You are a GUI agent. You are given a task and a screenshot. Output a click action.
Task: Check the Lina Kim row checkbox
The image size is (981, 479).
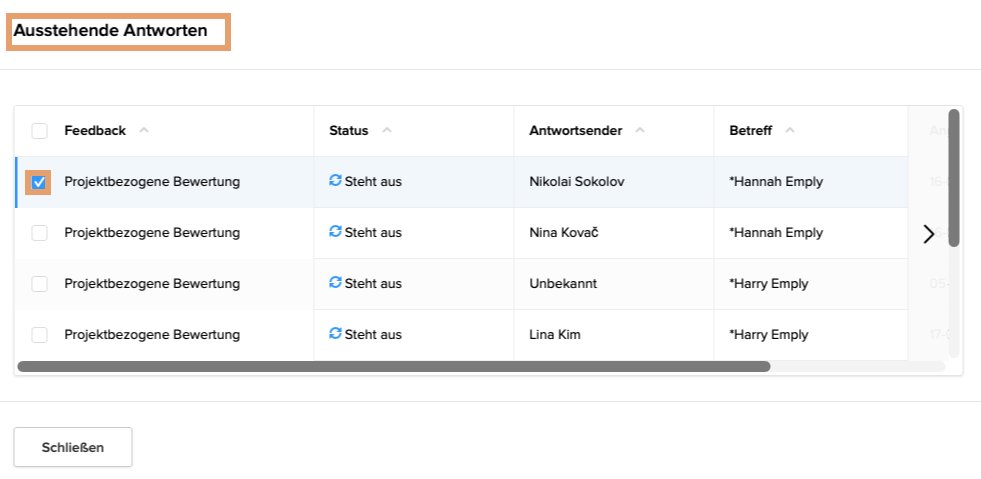click(x=39, y=335)
